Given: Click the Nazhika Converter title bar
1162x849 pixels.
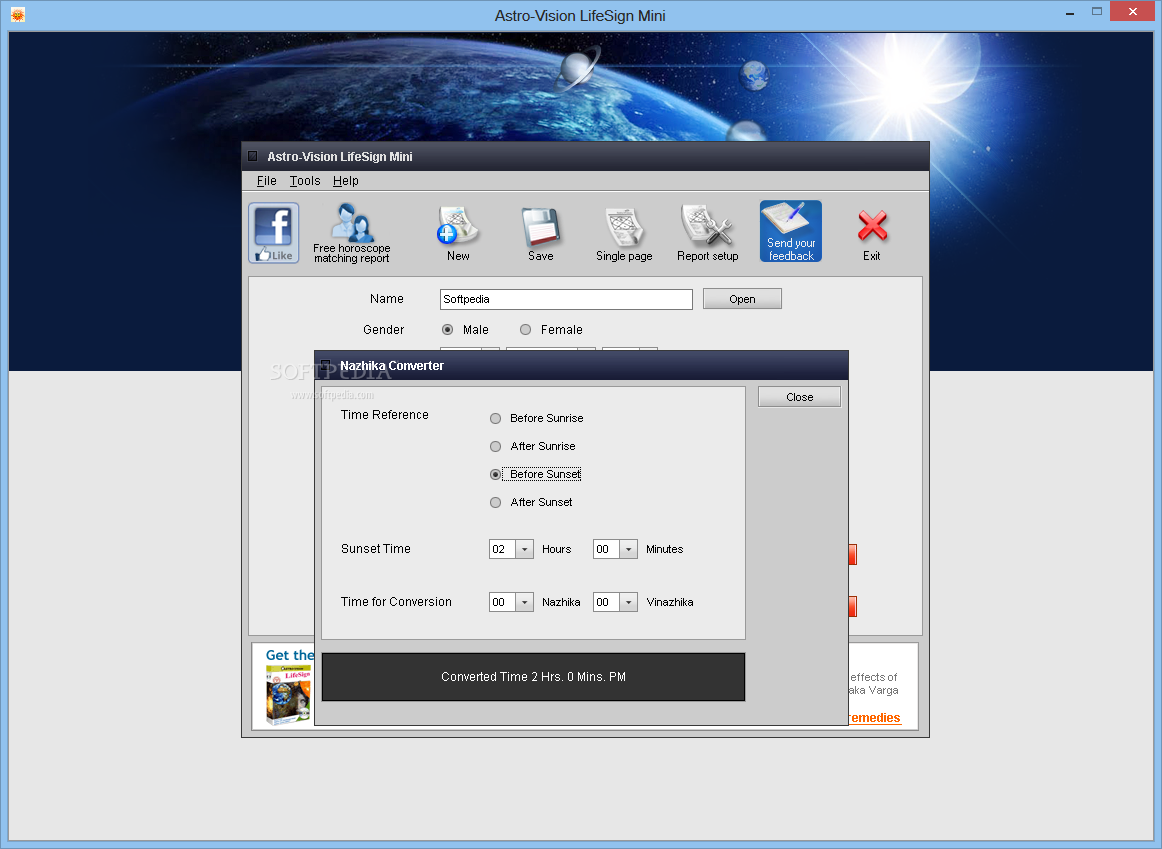Looking at the screenshot, I should [582, 366].
